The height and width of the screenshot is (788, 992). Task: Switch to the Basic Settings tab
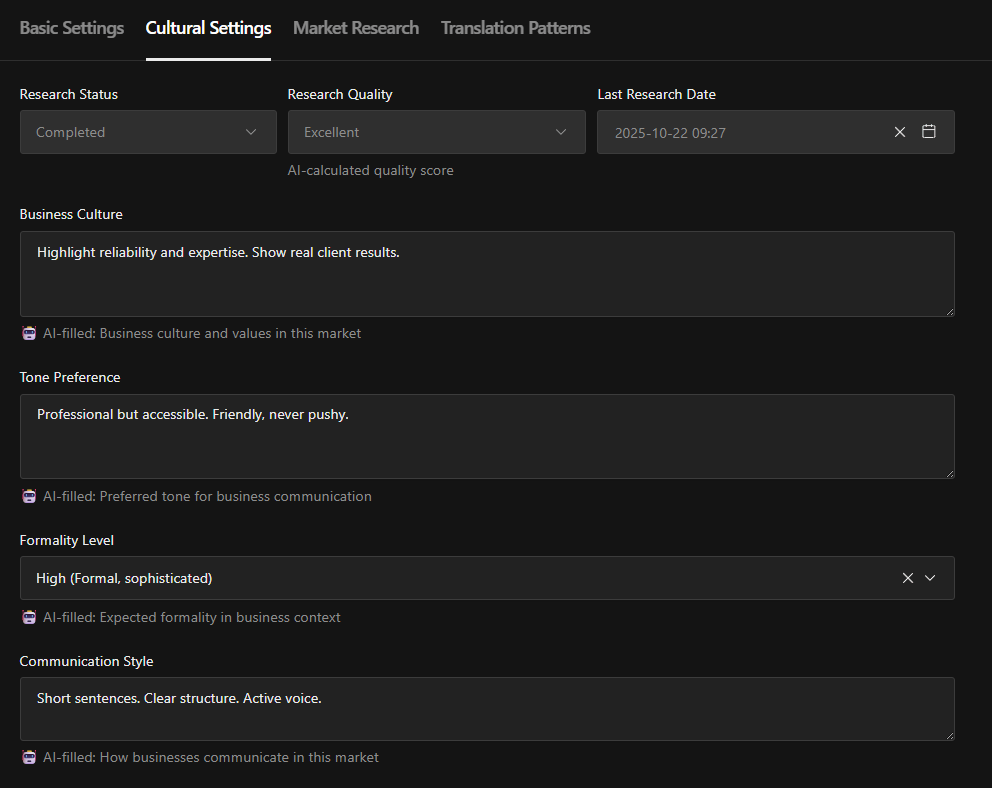[72, 28]
